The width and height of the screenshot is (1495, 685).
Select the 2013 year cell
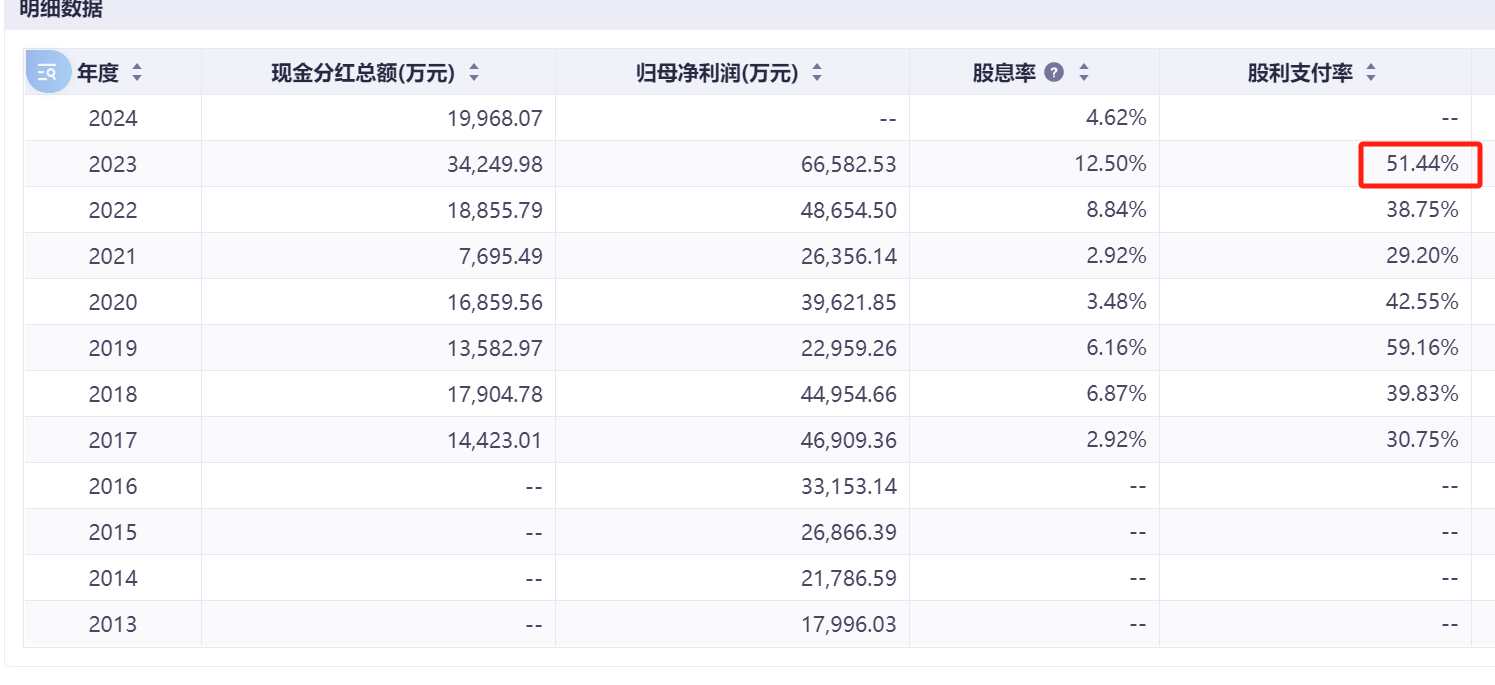pos(113,625)
